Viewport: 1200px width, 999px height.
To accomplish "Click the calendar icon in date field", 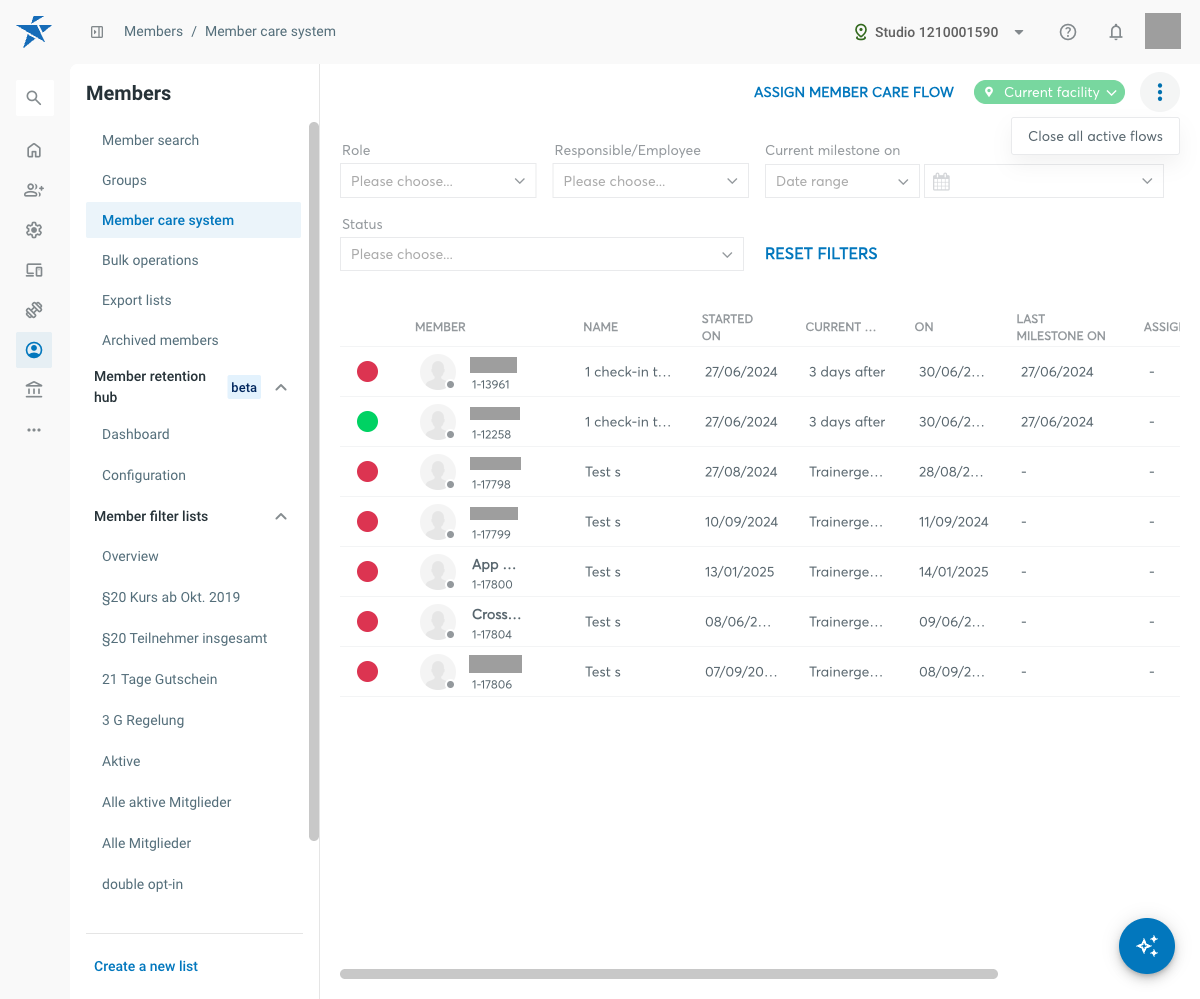I will (941, 181).
